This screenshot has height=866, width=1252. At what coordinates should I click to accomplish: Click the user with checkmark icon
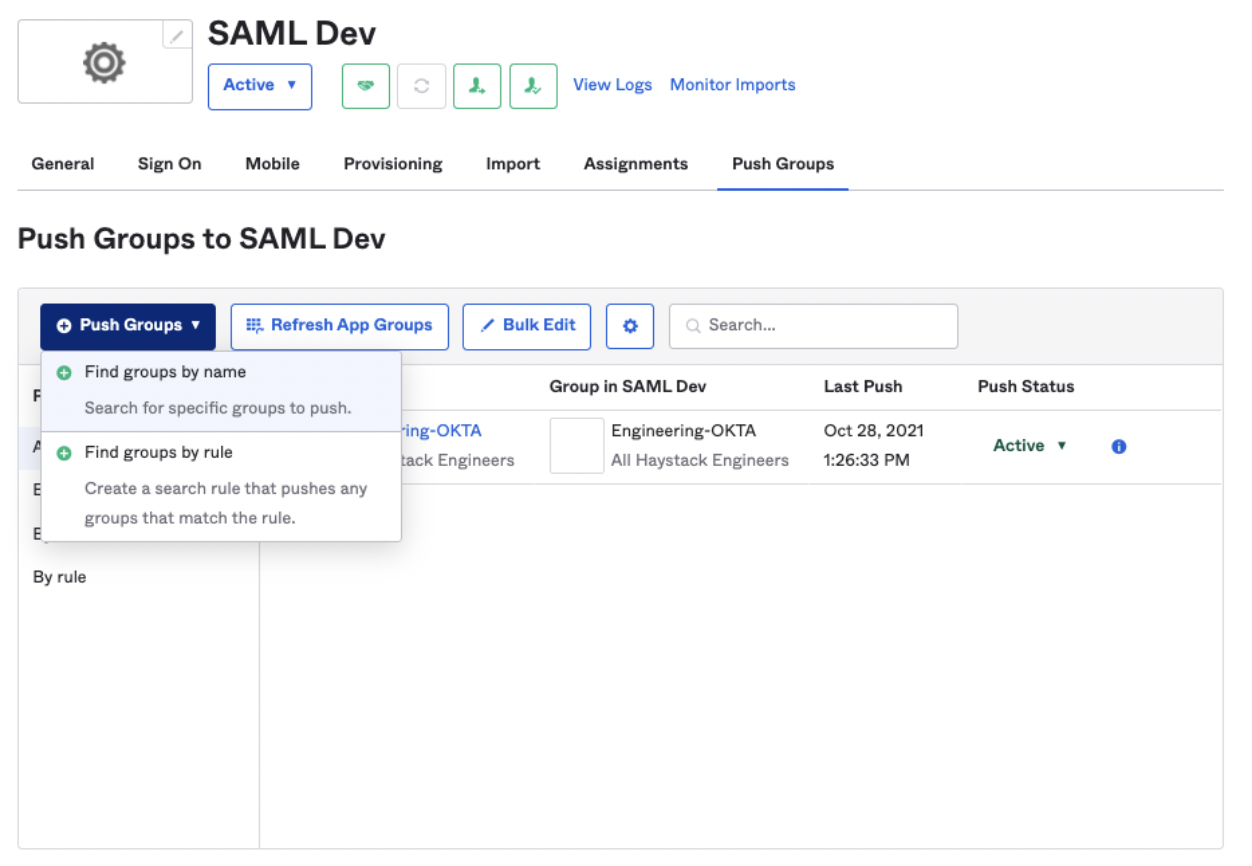[x=533, y=86]
